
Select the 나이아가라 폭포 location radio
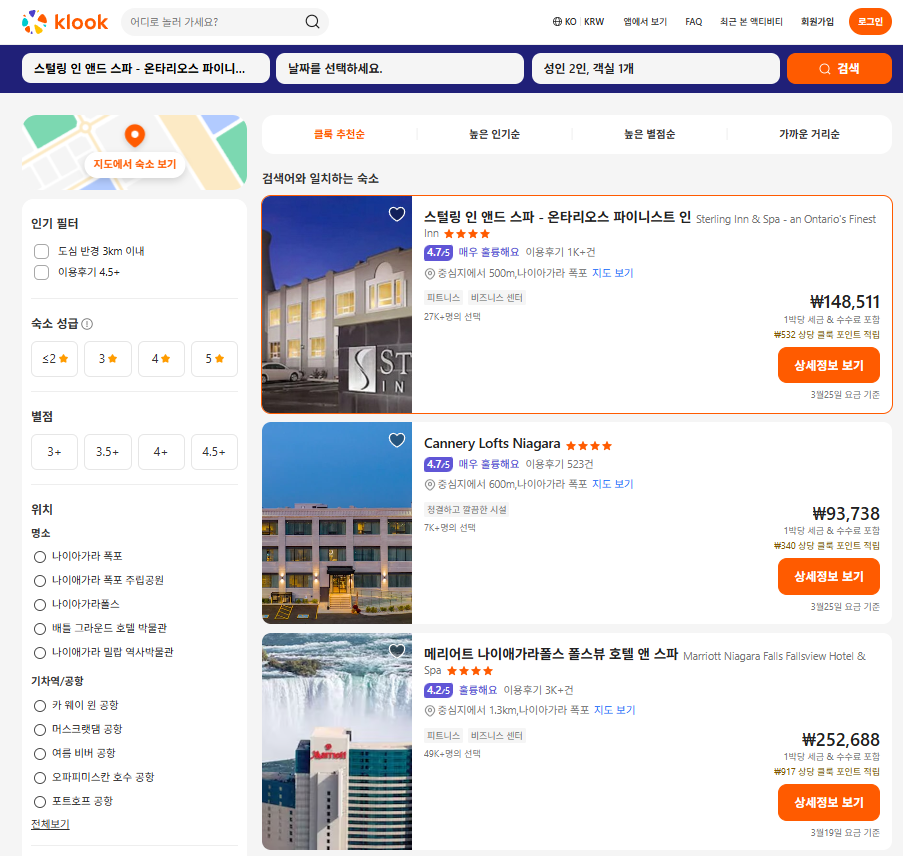[40, 557]
